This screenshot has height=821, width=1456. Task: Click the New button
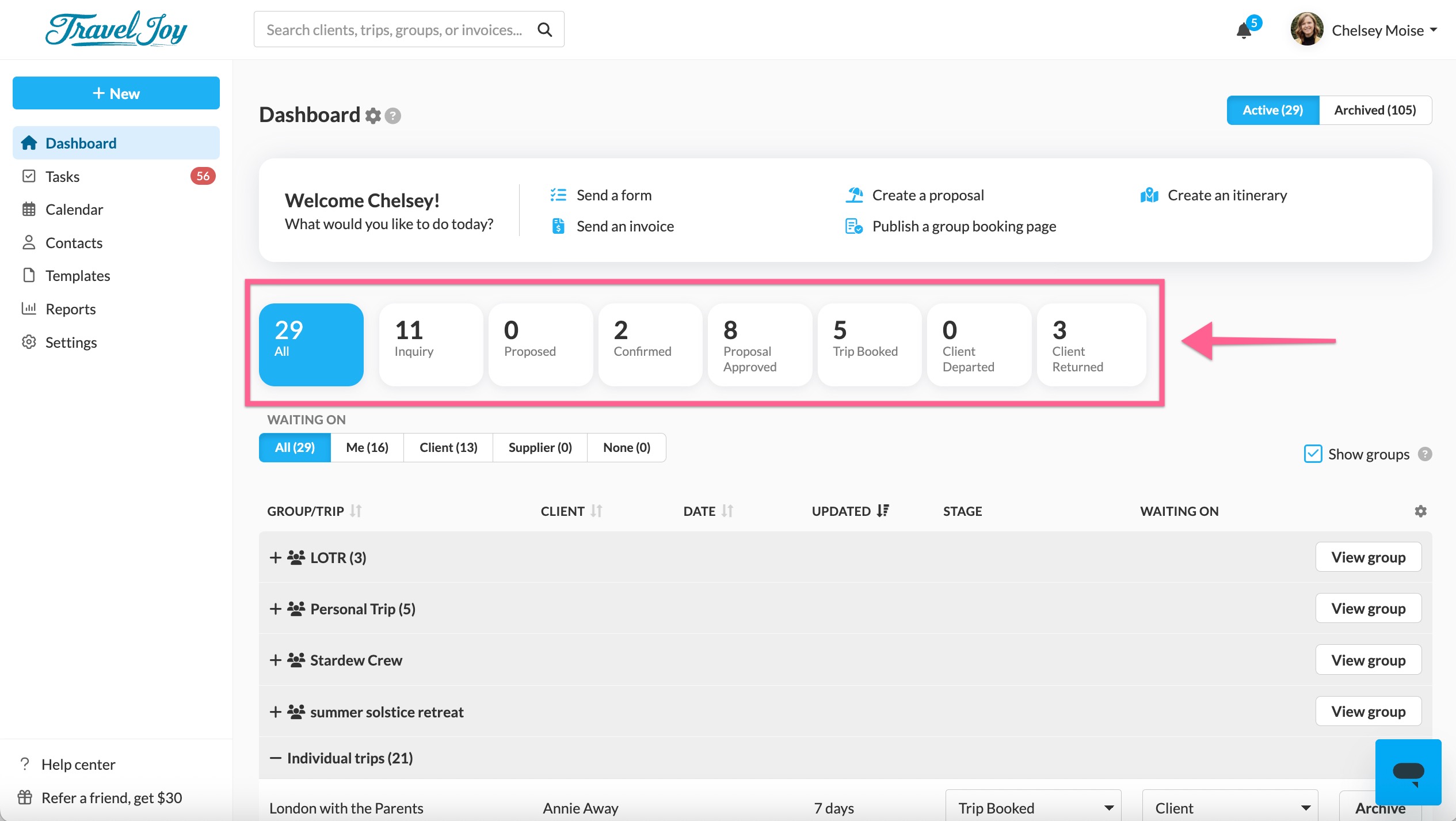click(x=116, y=93)
